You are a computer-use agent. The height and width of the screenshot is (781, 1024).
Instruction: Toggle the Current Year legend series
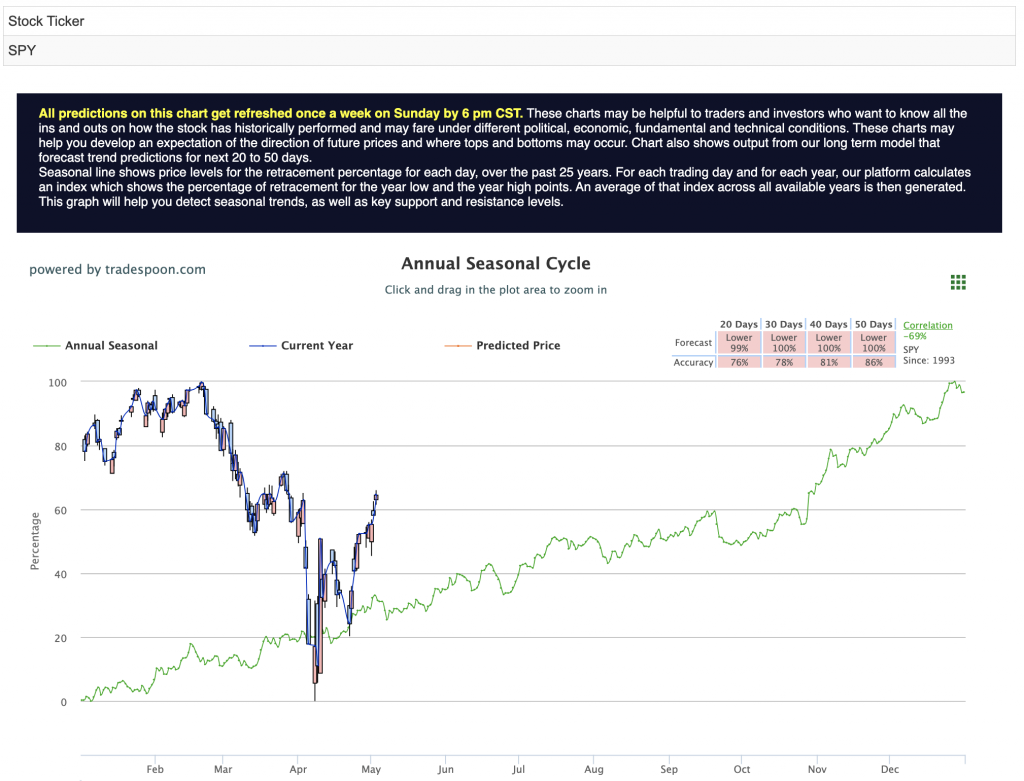pos(317,345)
